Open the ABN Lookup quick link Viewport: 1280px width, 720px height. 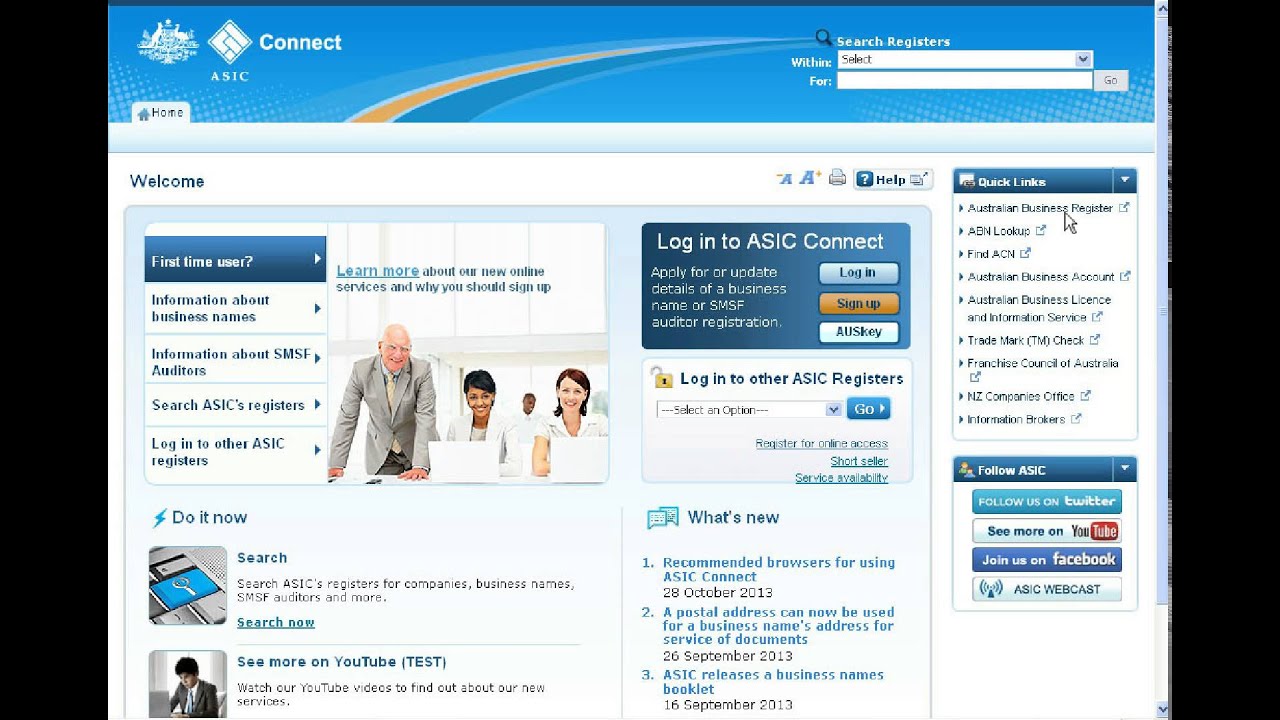(999, 231)
